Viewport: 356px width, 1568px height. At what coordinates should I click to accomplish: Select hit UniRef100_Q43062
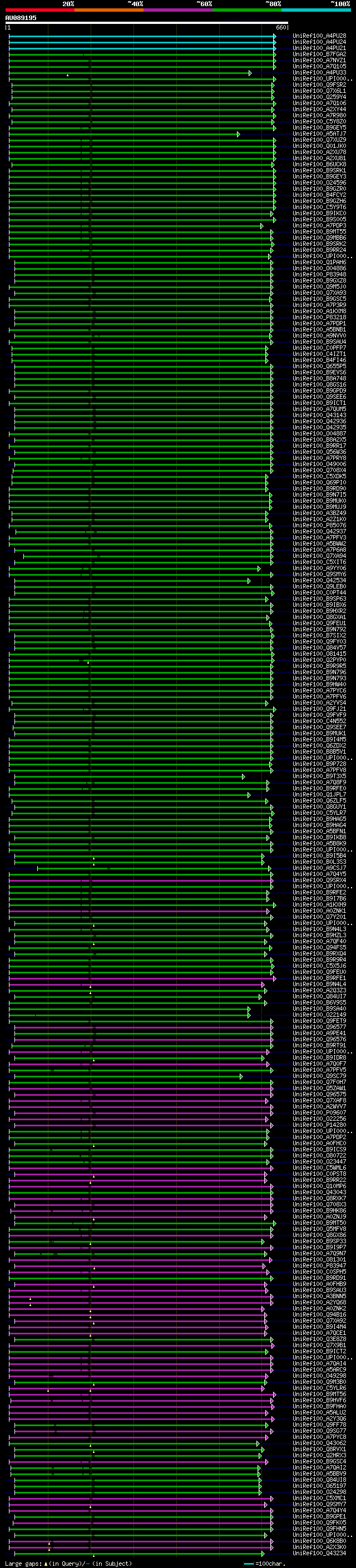point(319,1443)
